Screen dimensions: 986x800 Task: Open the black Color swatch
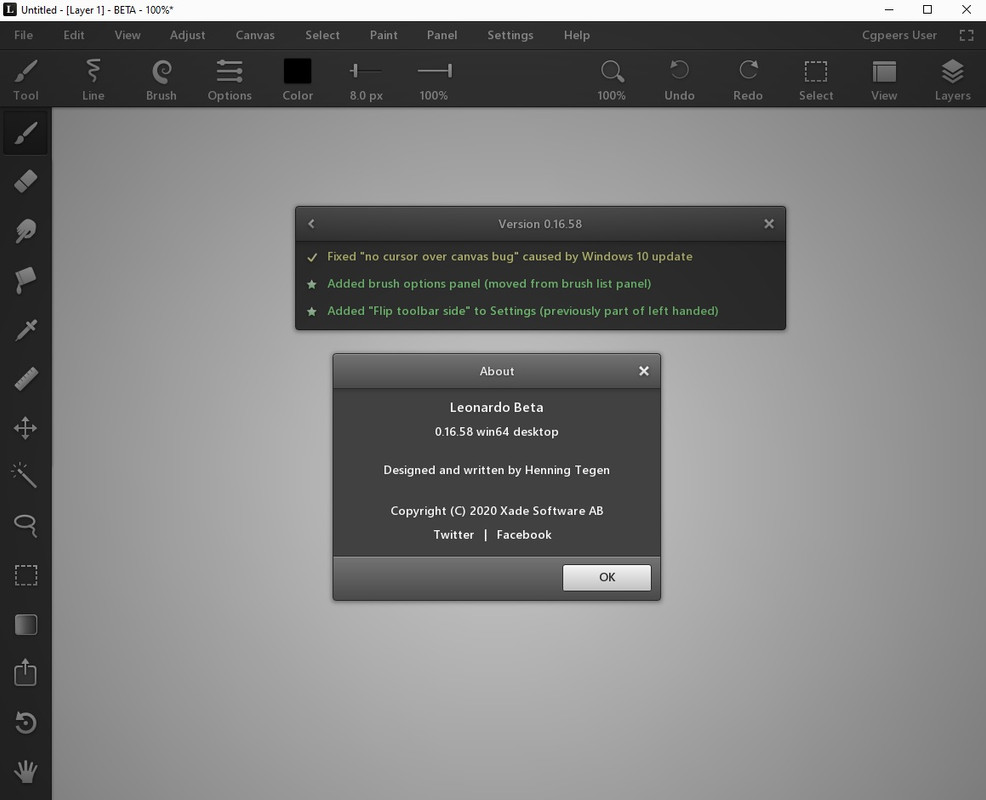[297, 79]
